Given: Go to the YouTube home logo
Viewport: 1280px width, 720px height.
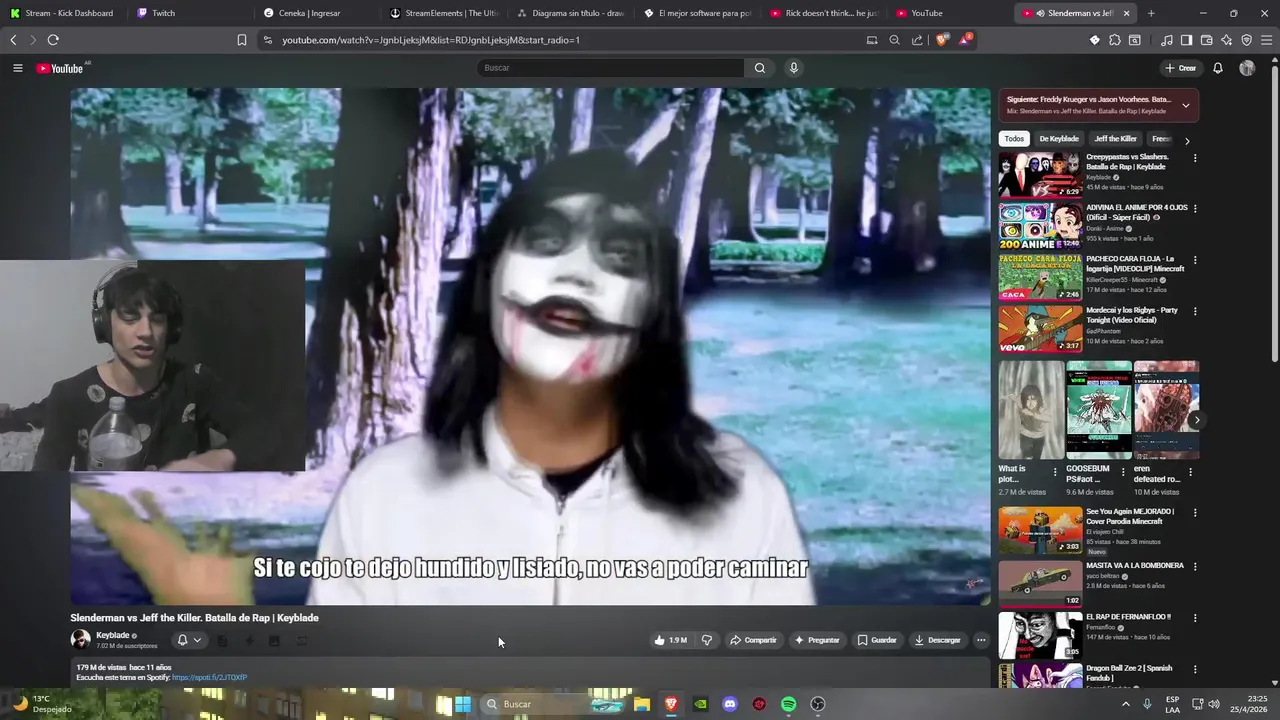Looking at the screenshot, I should pos(61,68).
